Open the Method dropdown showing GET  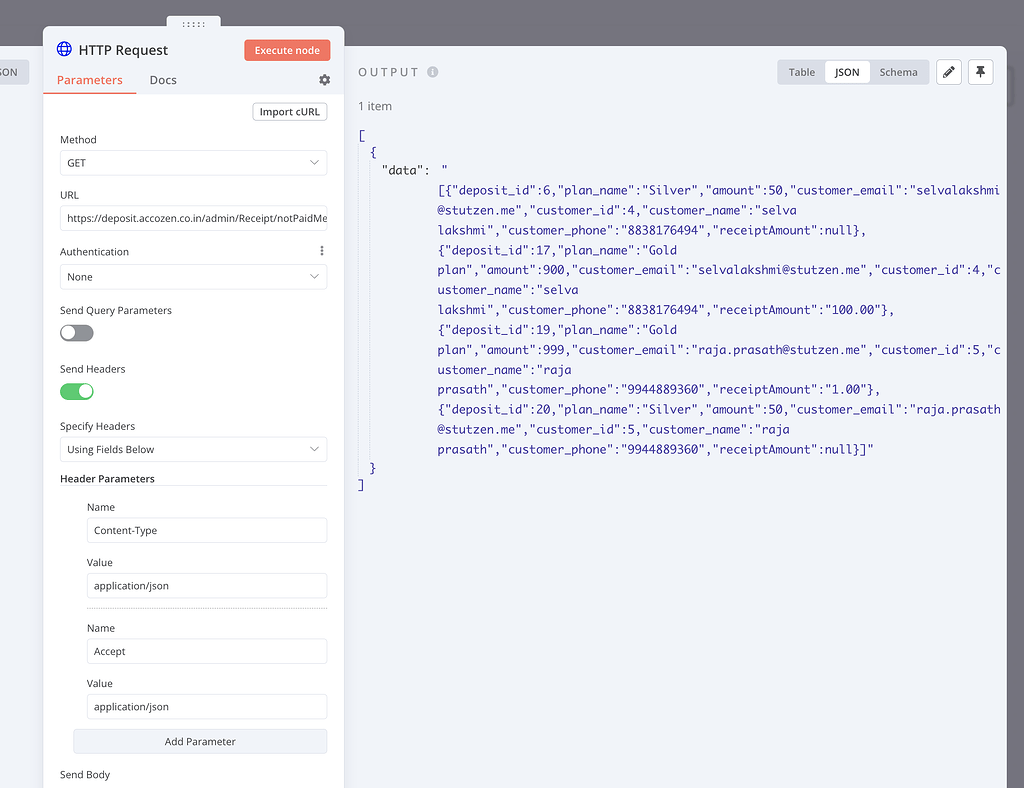click(193, 162)
